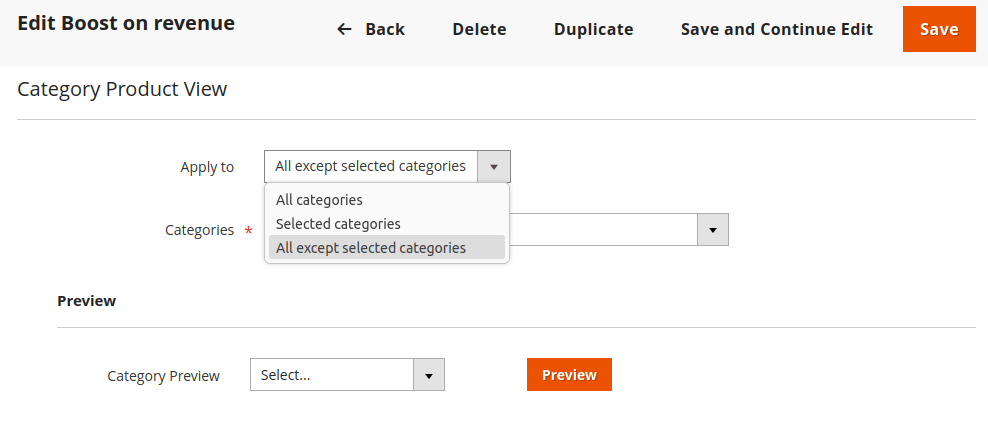Delete the Boost on revenue rule
This screenshot has height=431, width=988.
tap(479, 30)
